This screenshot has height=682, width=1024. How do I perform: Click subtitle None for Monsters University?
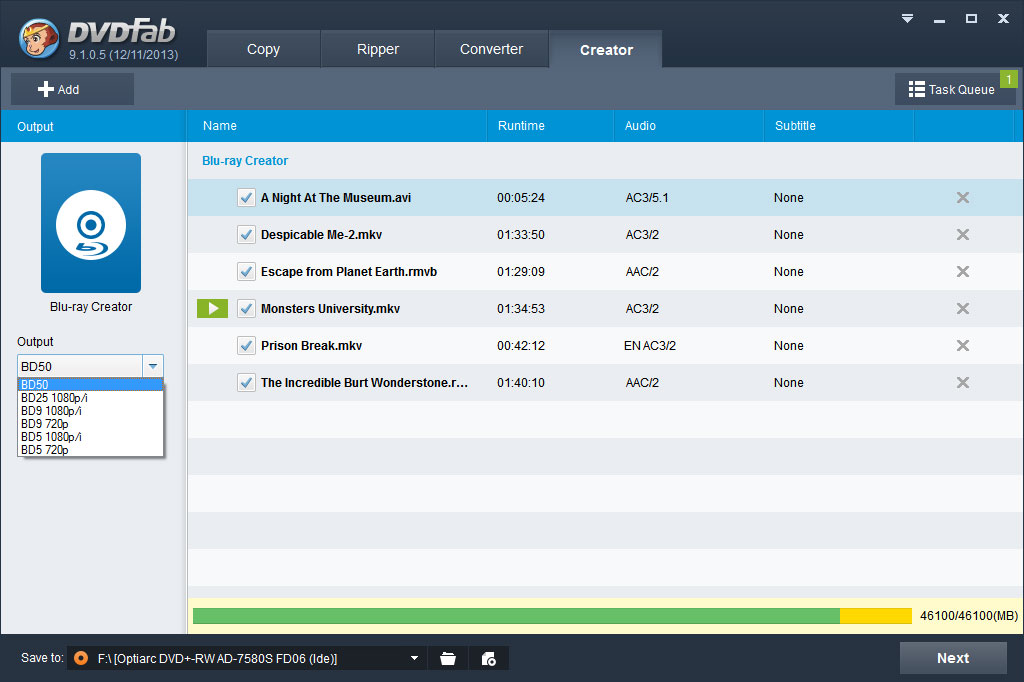pos(788,308)
